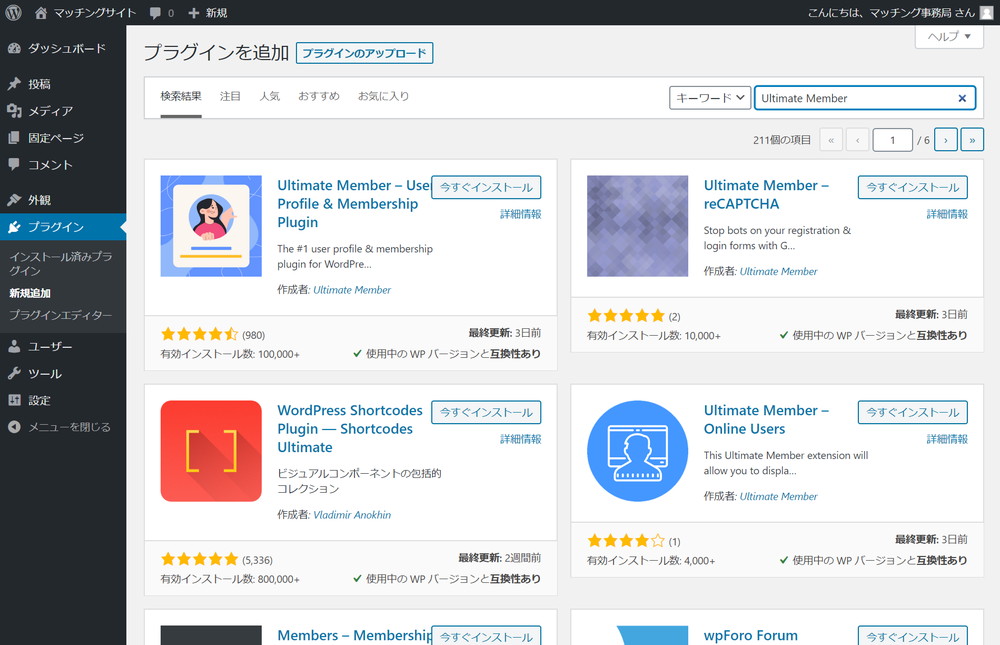Open Members – Membership plugin title link
The height and width of the screenshot is (645, 1000).
(354, 635)
